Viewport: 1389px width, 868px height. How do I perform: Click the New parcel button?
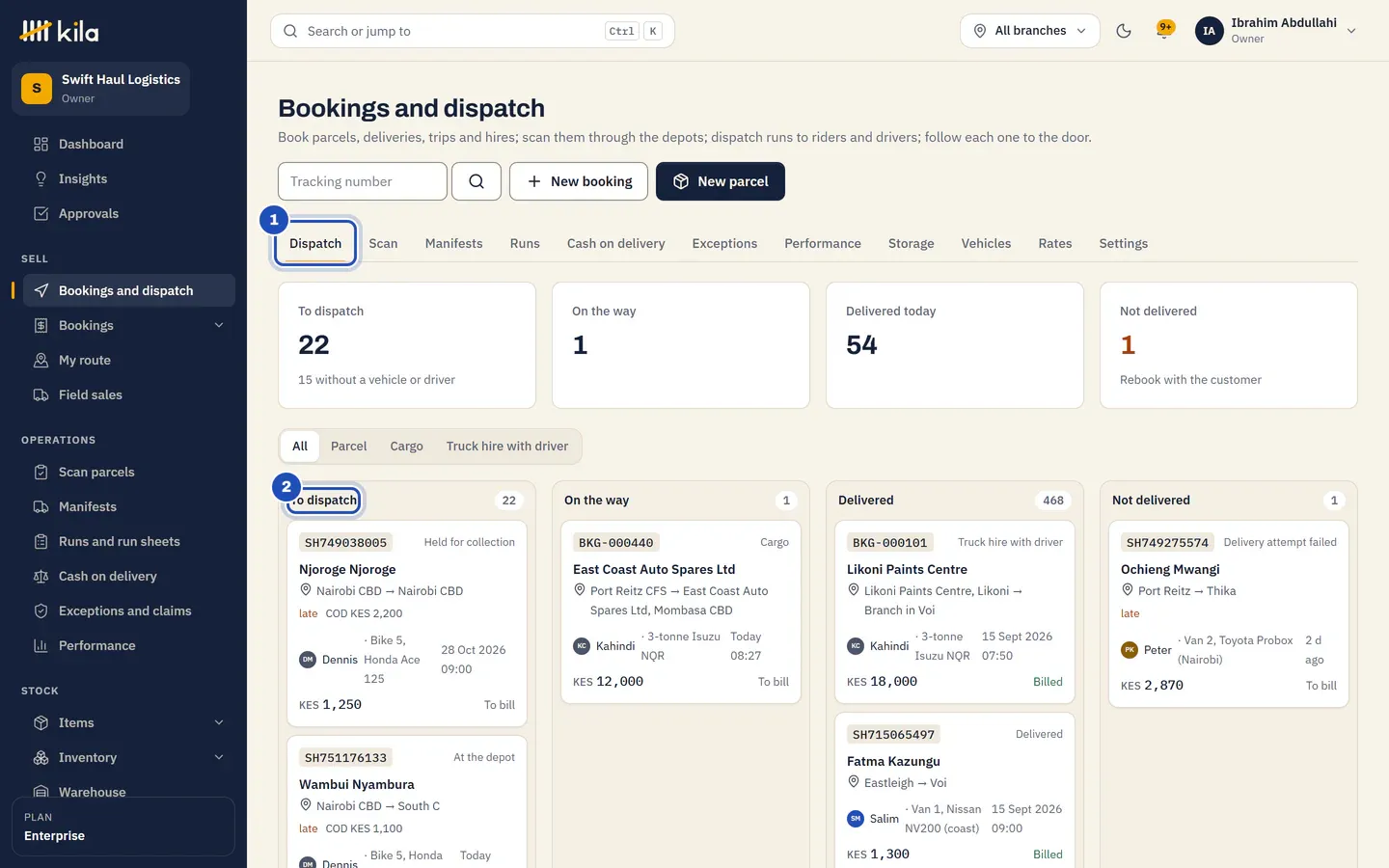[x=721, y=181]
